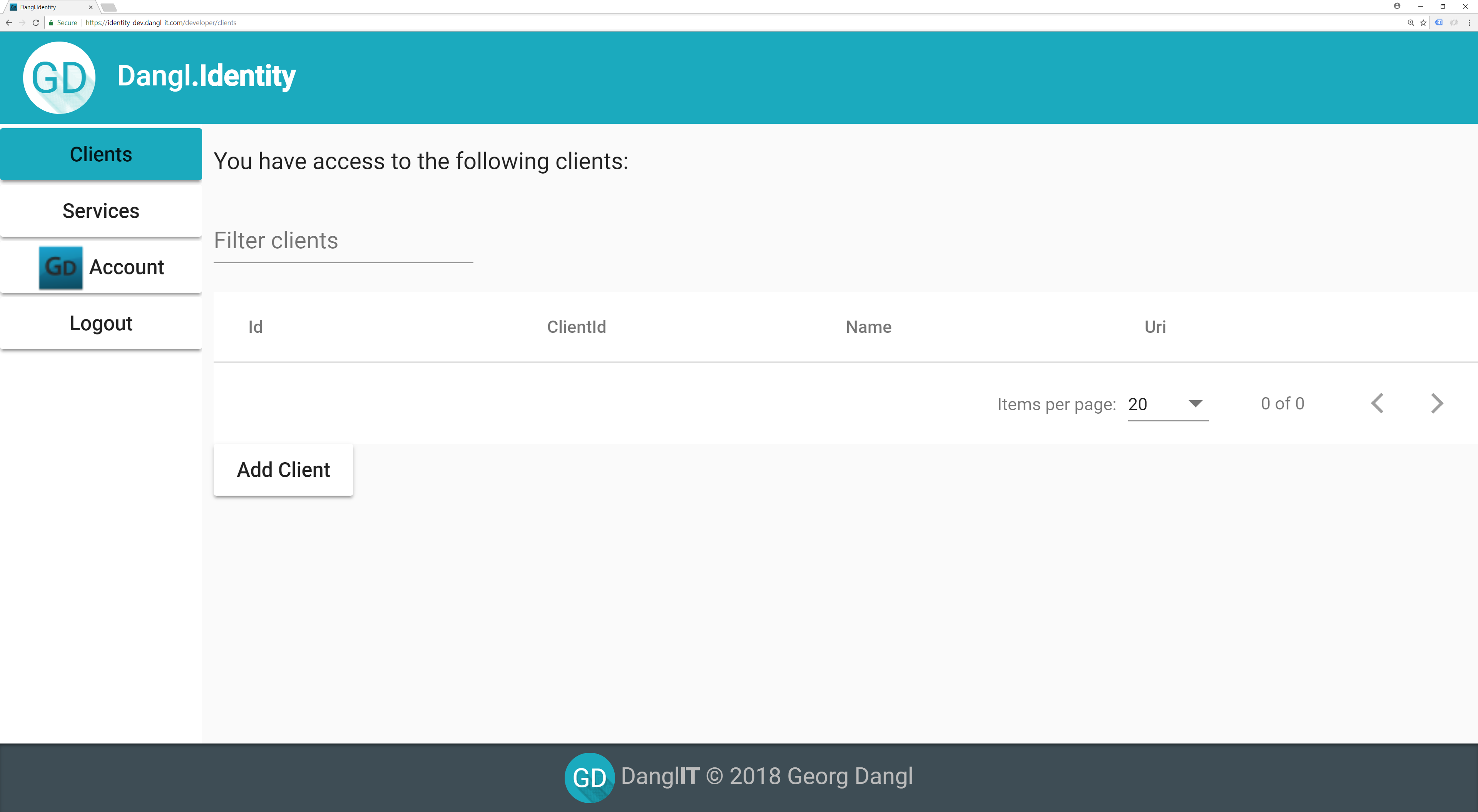The width and height of the screenshot is (1478, 812).
Task: Click the ClientId column header
Action: (x=576, y=327)
